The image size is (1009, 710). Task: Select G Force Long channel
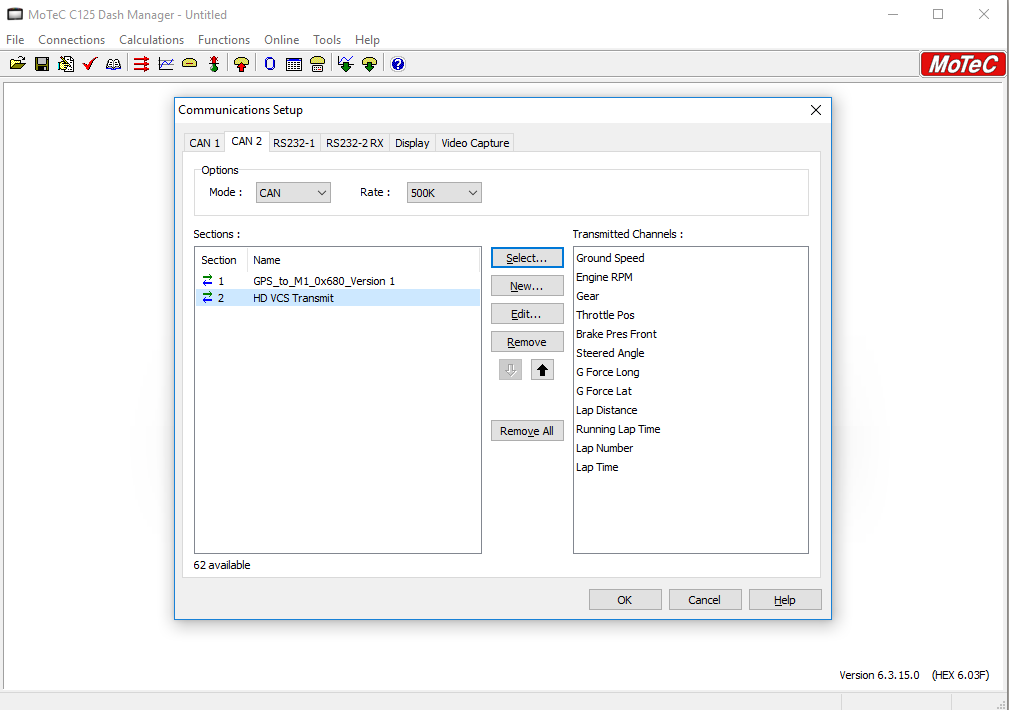(607, 372)
